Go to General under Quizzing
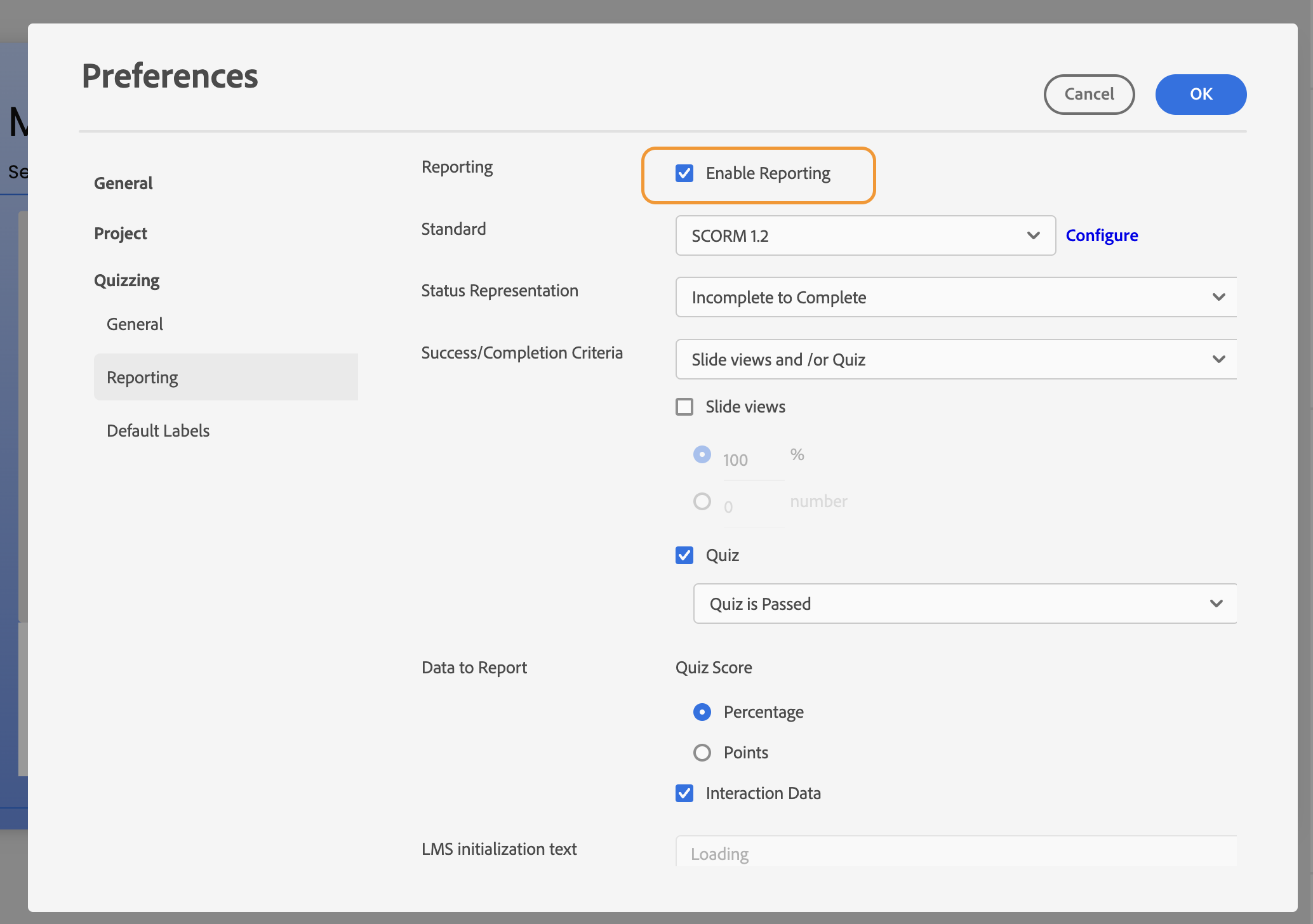 click(135, 324)
